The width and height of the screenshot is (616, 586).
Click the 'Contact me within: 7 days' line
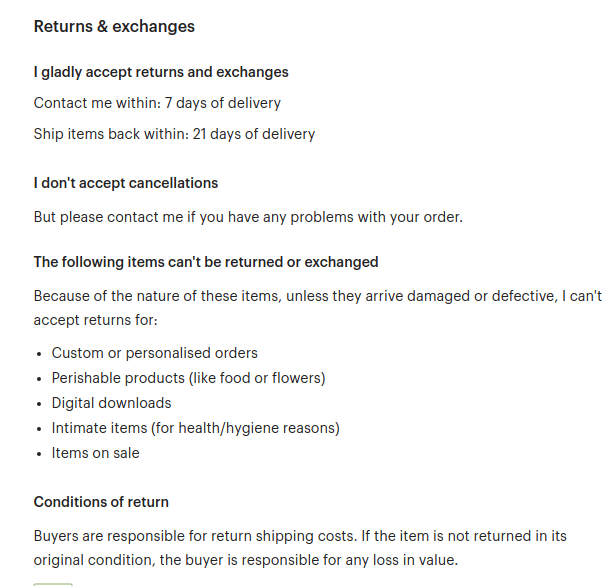pyautogui.click(x=157, y=103)
